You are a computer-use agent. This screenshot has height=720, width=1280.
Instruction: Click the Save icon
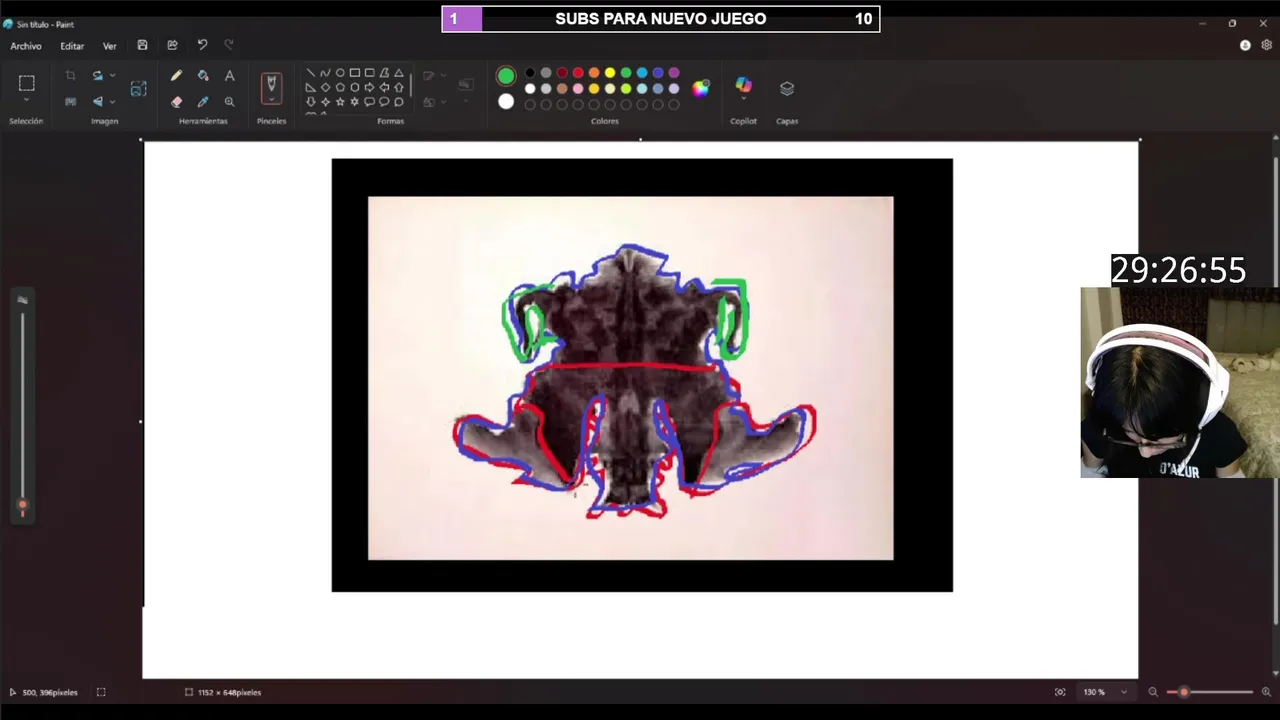click(x=142, y=45)
